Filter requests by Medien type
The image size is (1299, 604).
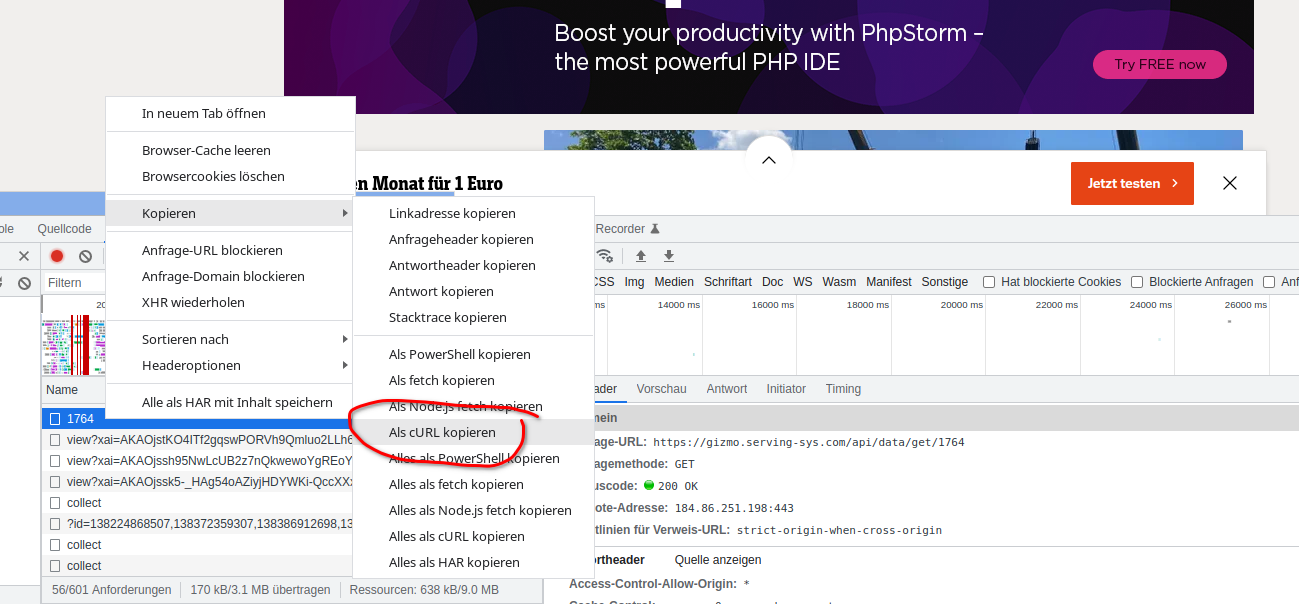(674, 282)
